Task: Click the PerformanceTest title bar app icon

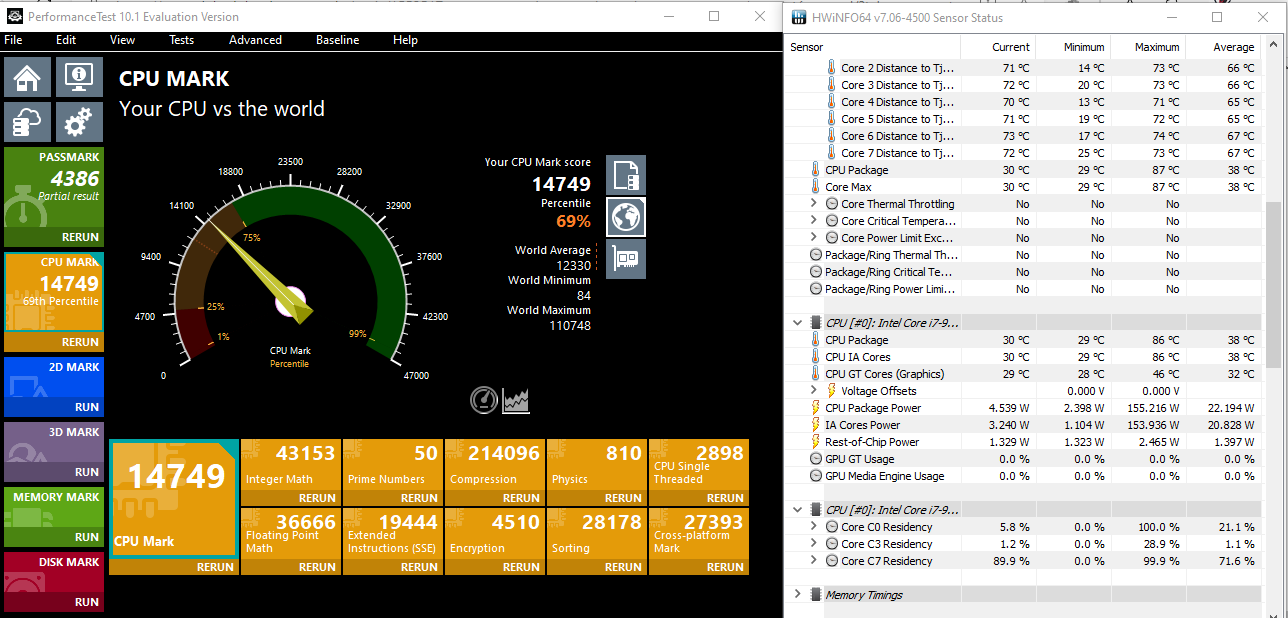Action: 13,17
